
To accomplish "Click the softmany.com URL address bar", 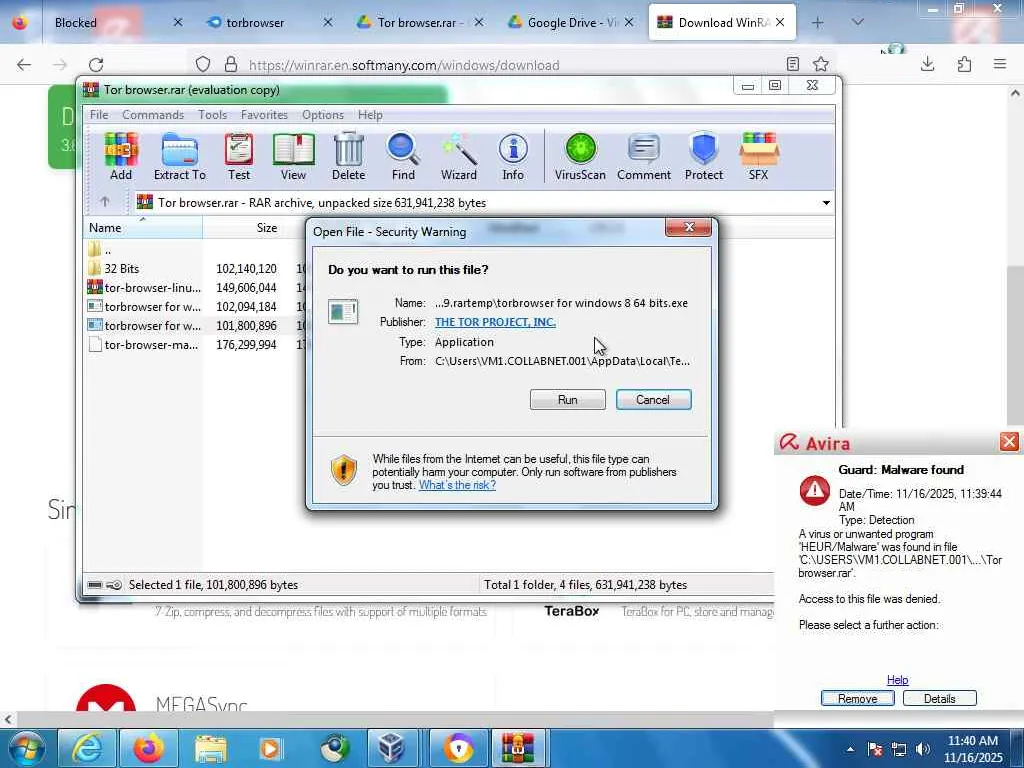I will pos(509,65).
